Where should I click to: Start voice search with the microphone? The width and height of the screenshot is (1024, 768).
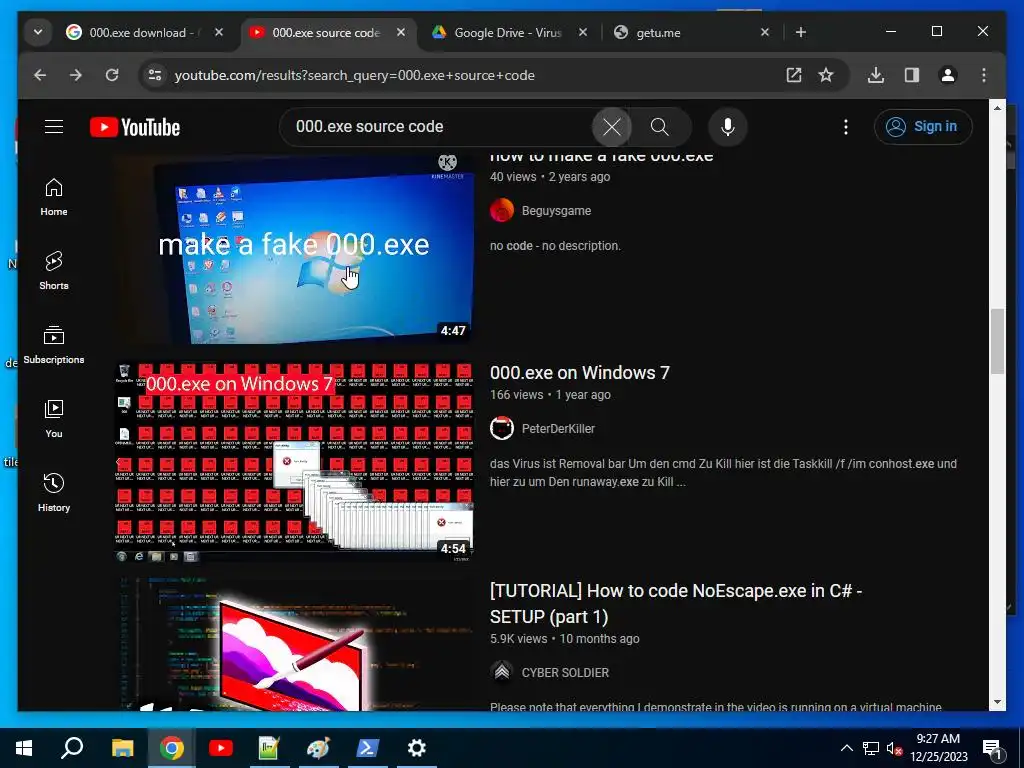tap(728, 127)
